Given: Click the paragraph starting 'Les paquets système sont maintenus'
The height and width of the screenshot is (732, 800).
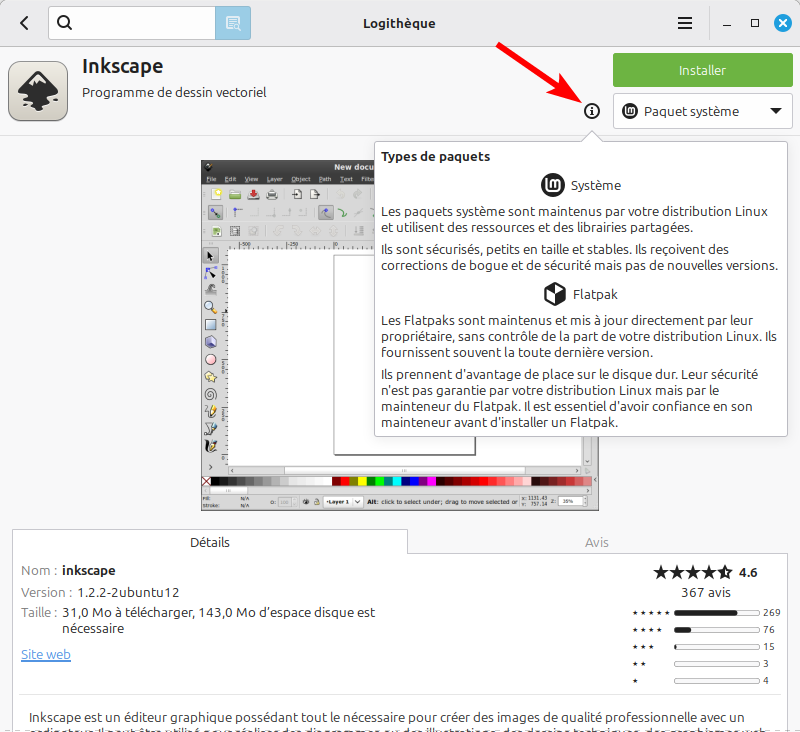Looking at the screenshot, I should 574,219.
